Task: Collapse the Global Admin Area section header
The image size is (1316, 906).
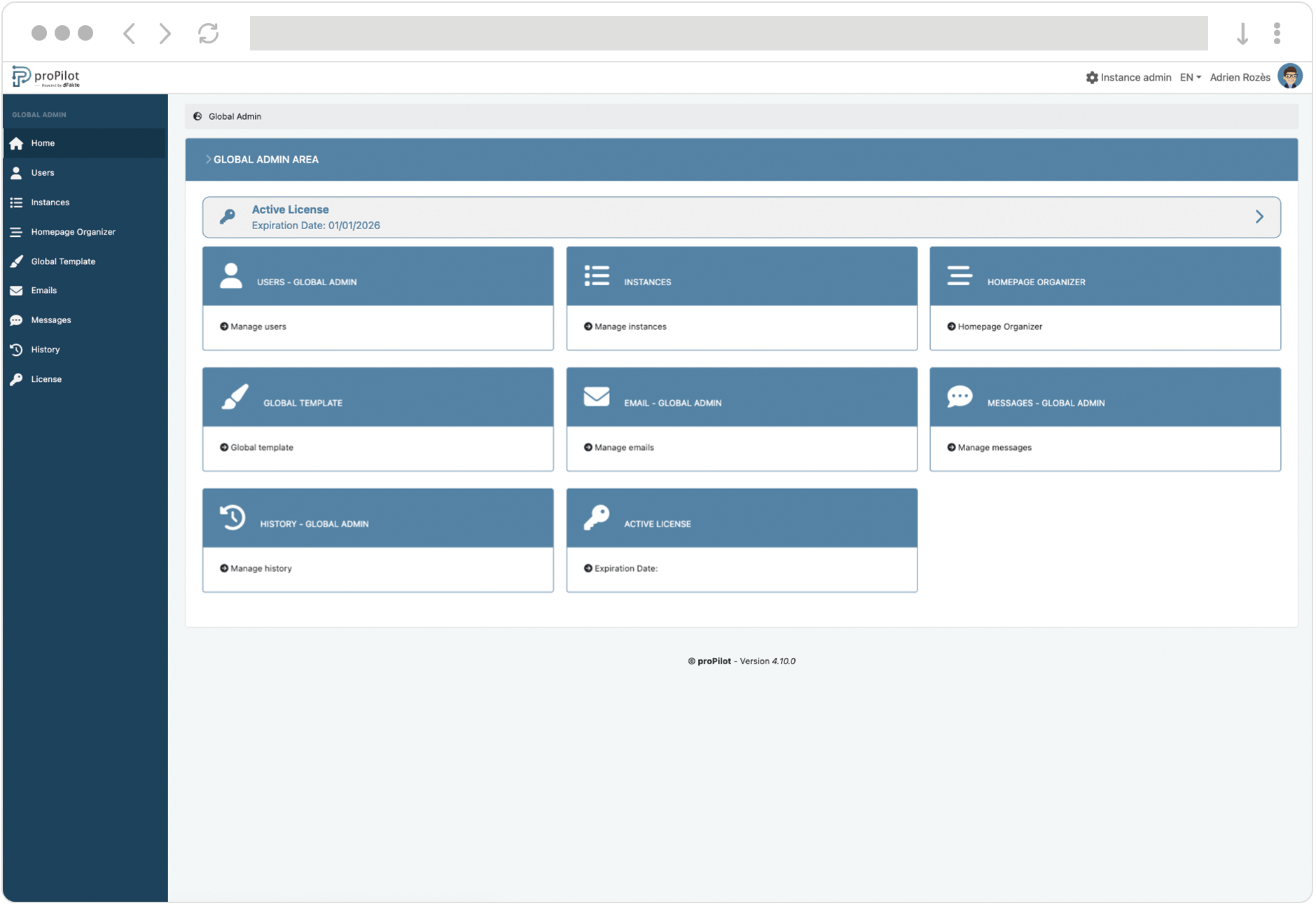Action: pos(208,160)
